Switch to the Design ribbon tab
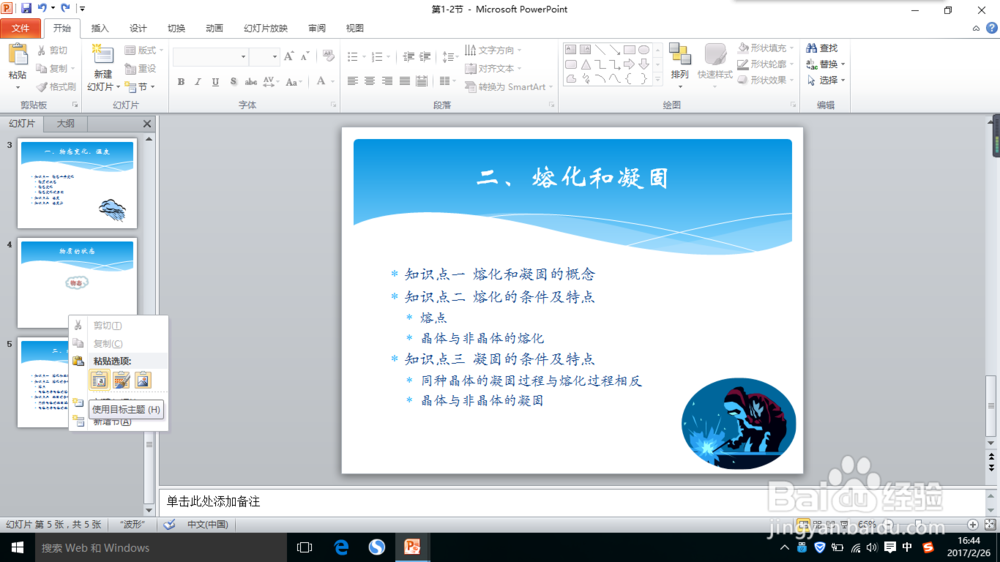Image resolution: width=1000 pixels, height=562 pixels. pyautogui.click(x=138, y=28)
